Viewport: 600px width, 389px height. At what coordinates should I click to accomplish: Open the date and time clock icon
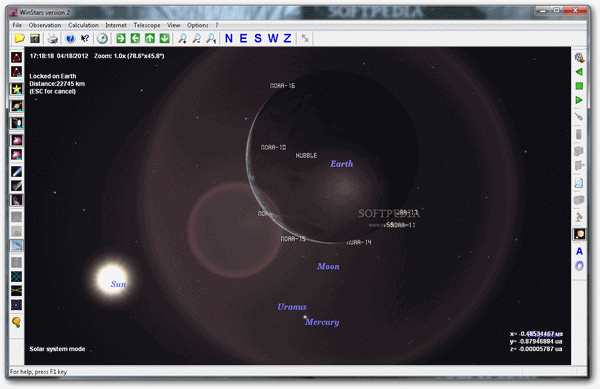click(x=102, y=38)
